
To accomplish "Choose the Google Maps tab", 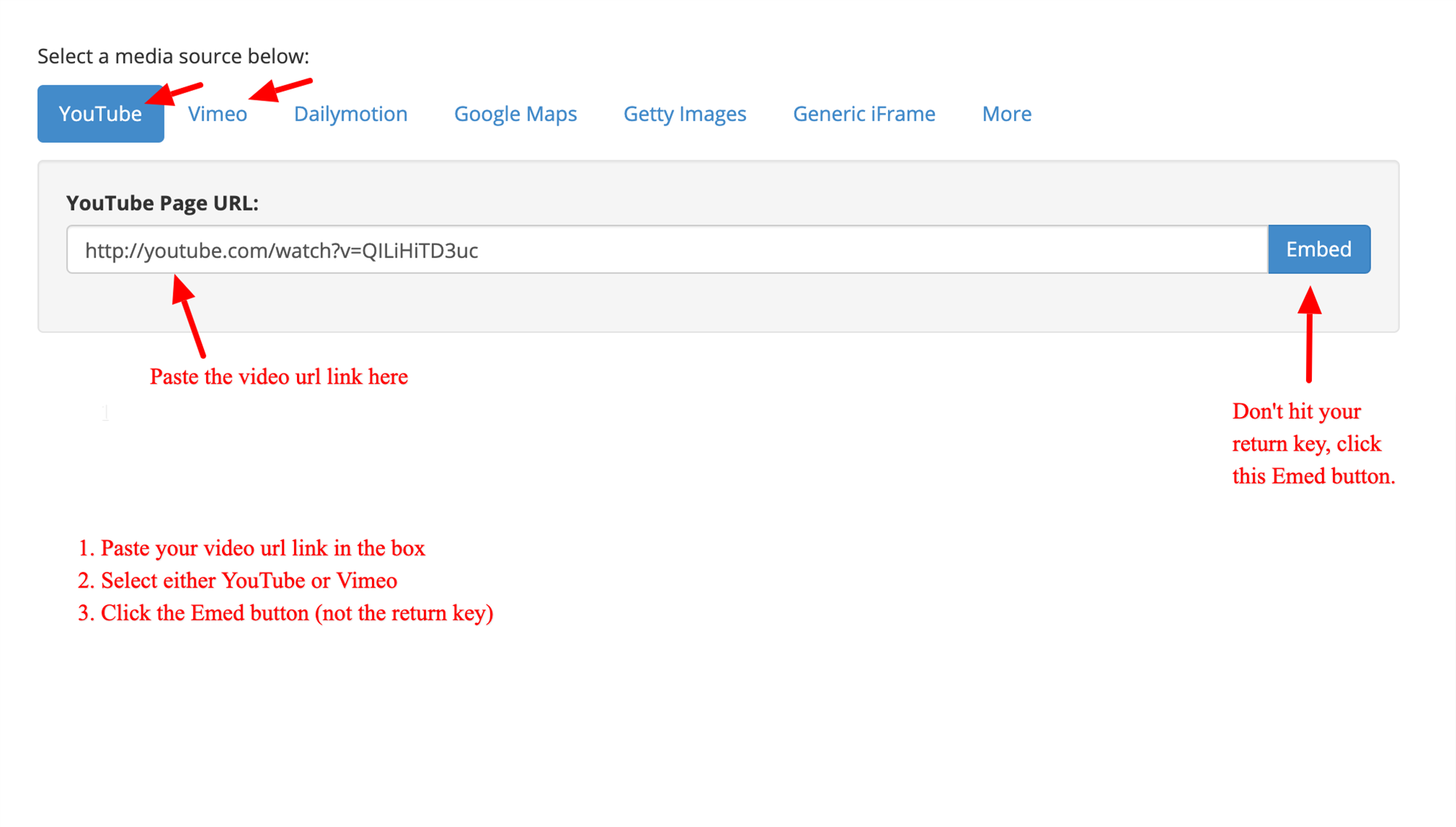I will tap(515, 114).
